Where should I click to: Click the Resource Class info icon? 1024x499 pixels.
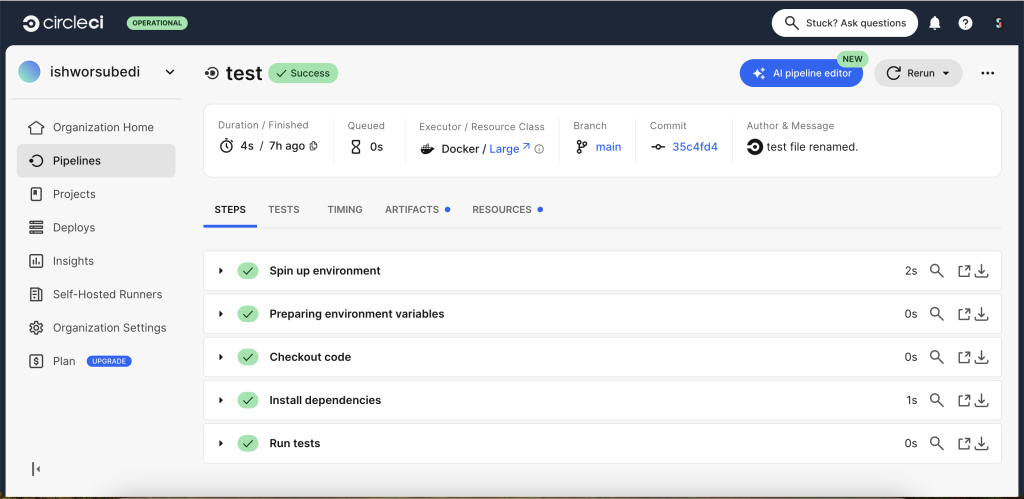[x=539, y=148]
